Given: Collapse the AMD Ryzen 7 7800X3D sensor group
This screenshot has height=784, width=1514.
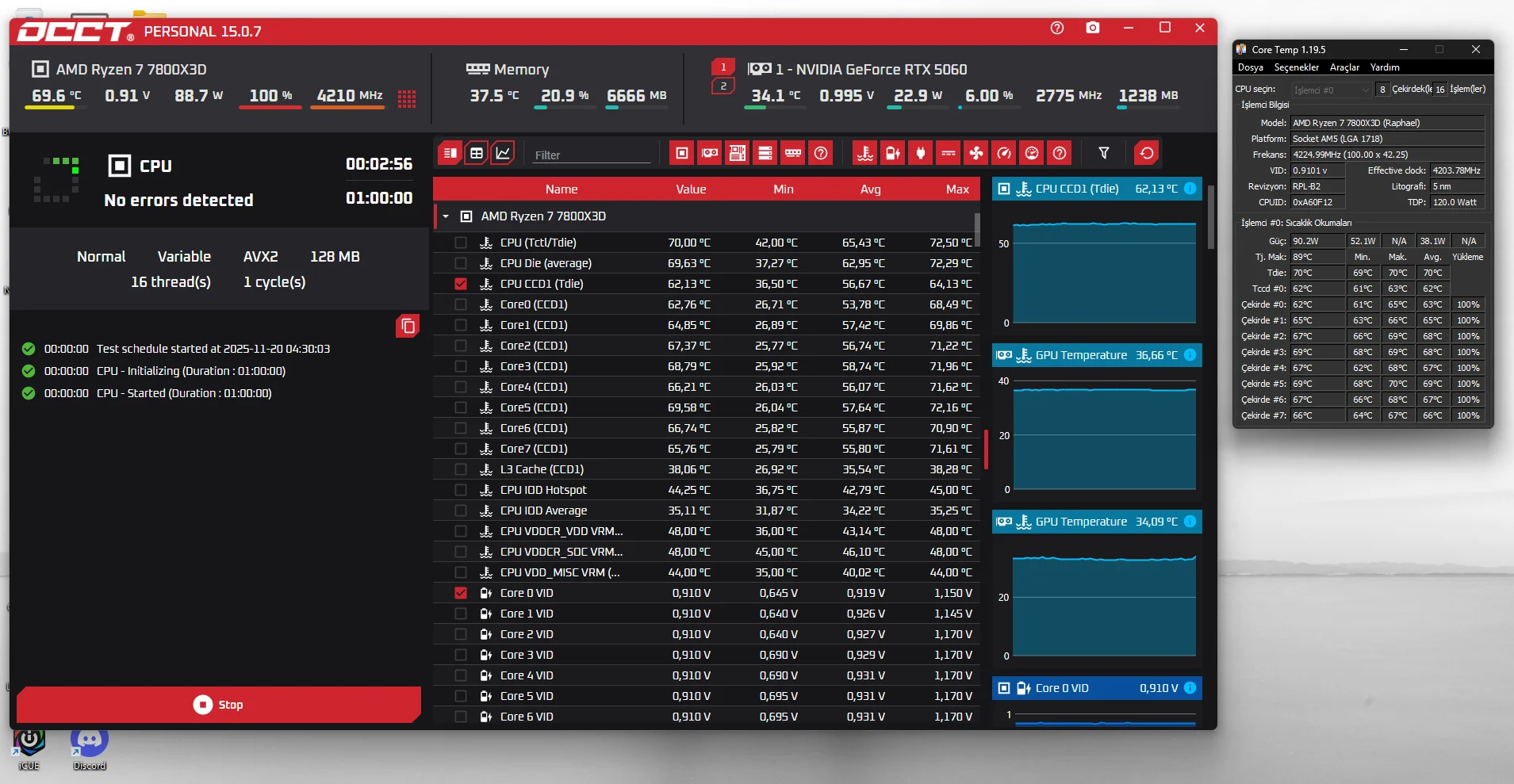Looking at the screenshot, I should pyautogui.click(x=446, y=216).
